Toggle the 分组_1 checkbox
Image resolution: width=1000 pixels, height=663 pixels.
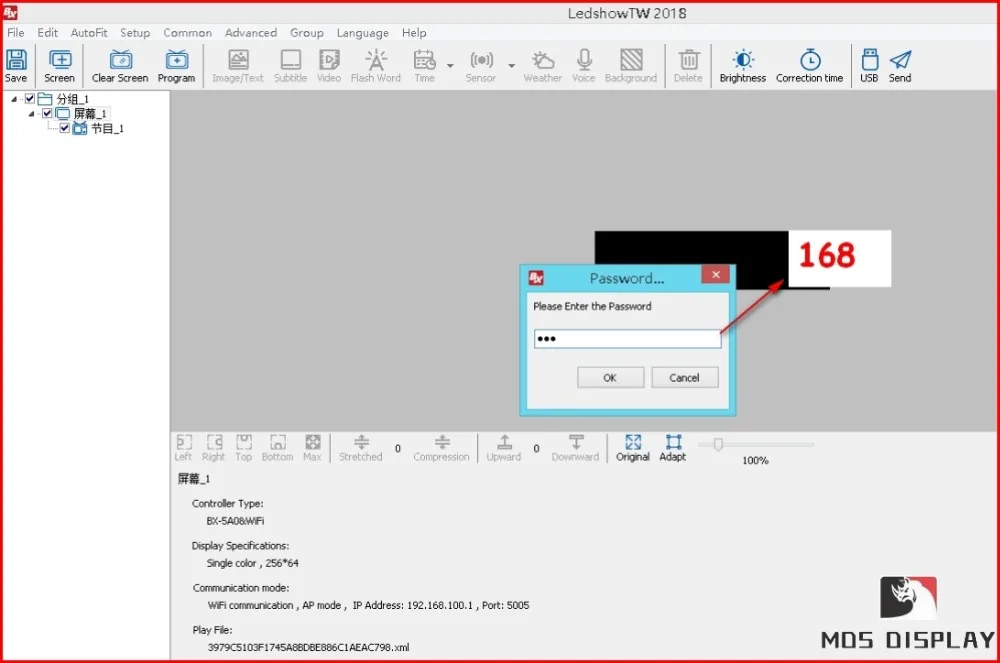point(29,98)
